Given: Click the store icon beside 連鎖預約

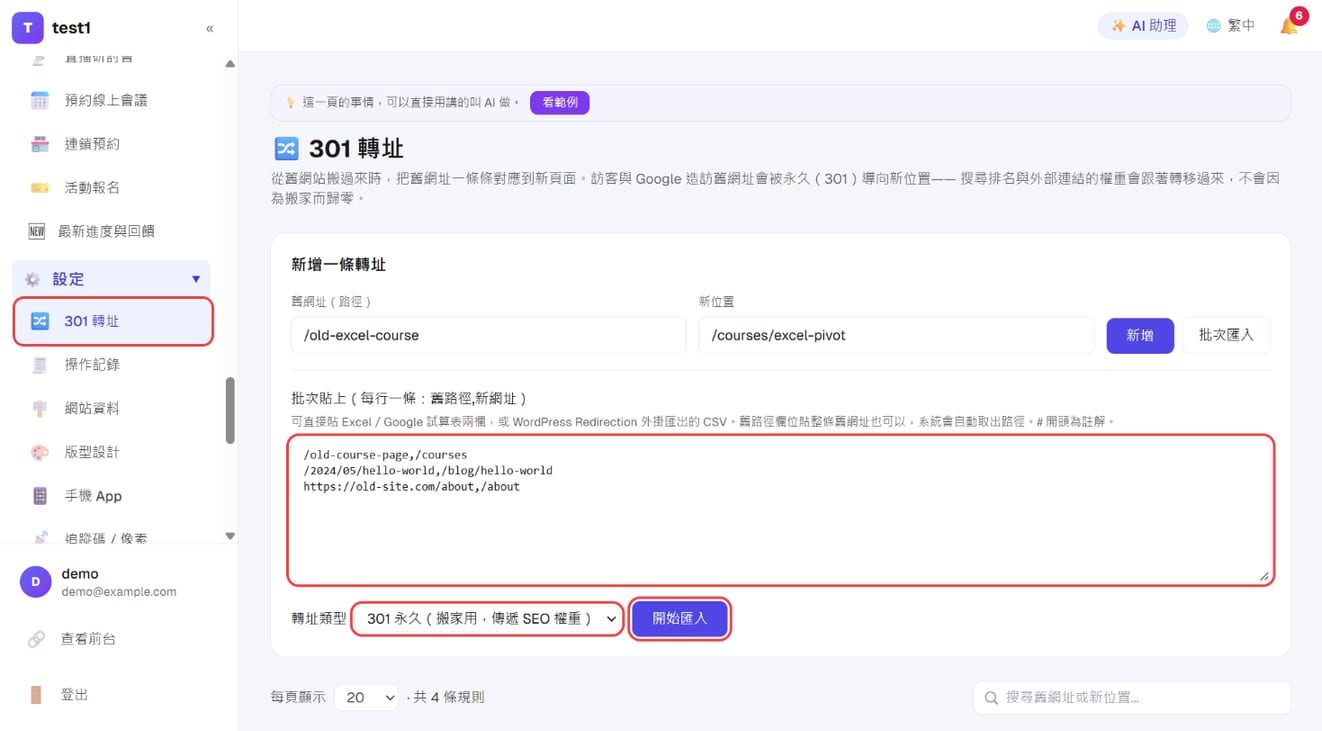Looking at the screenshot, I should pyautogui.click(x=39, y=144).
